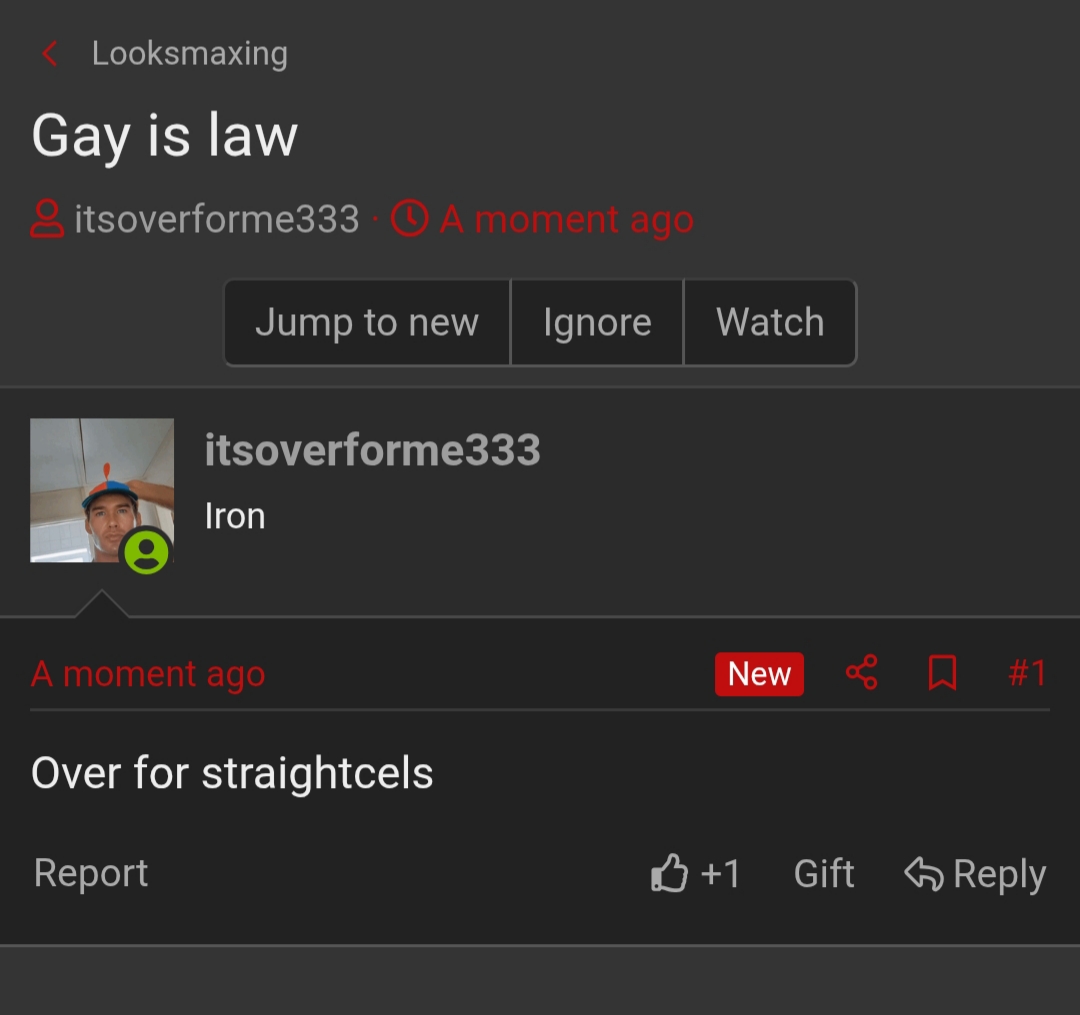This screenshot has height=1015, width=1080.
Task: Tap the red back chevron icon
Action: point(49,54)
